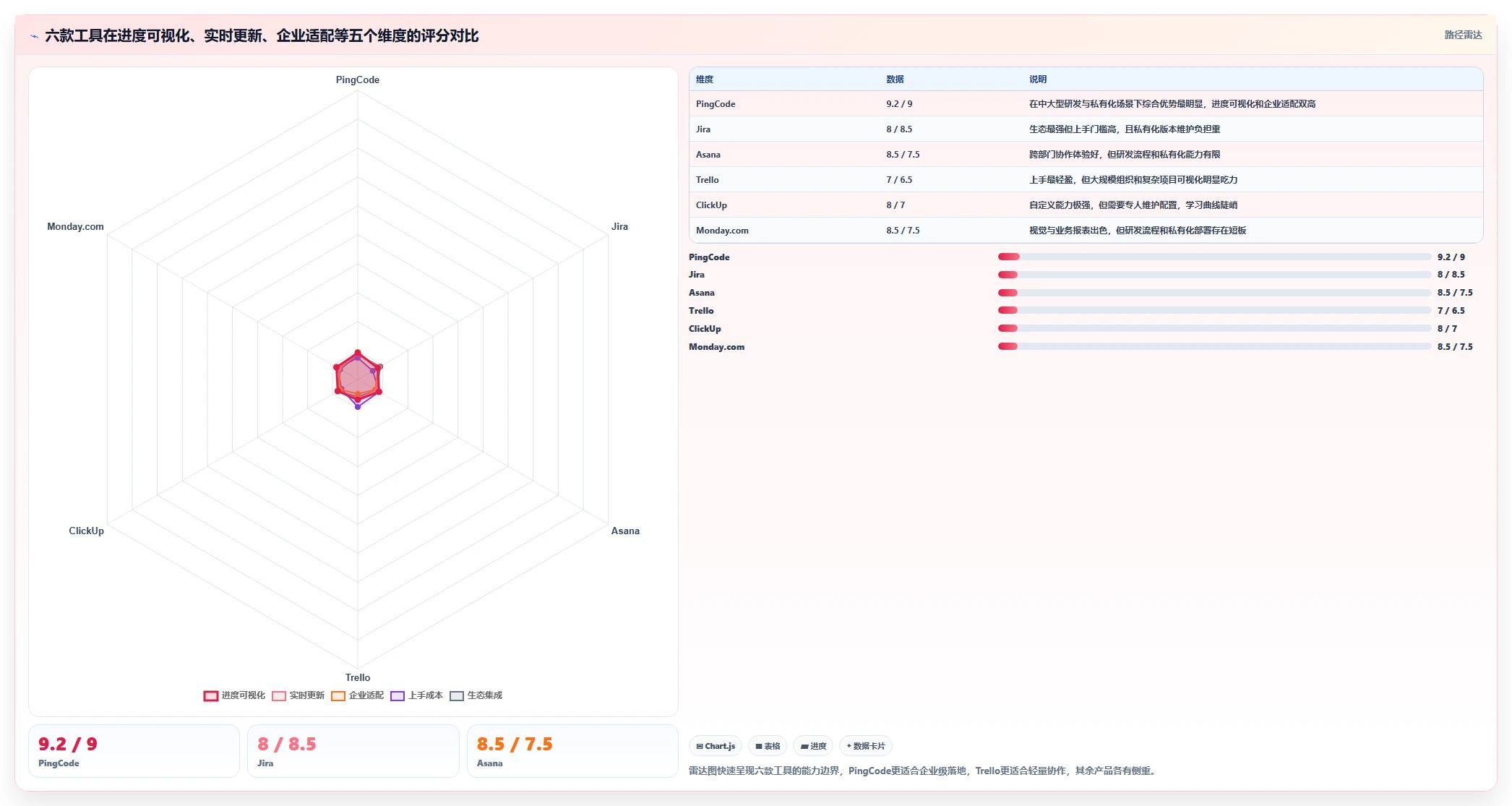Click the Asana progress bar
Image resolution: width=1512 pixels, height=806 pixels.
point(1214,293)
